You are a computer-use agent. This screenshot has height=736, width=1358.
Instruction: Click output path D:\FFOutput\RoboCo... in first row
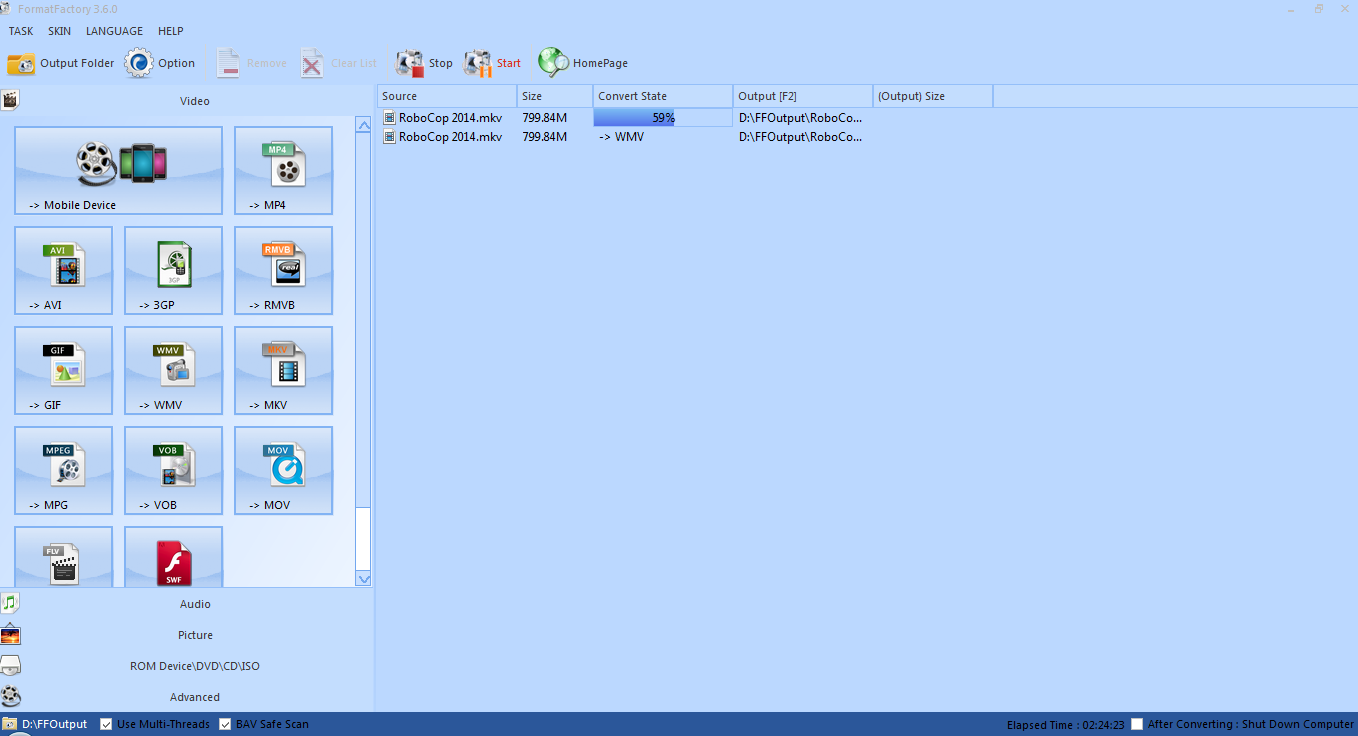801,118
